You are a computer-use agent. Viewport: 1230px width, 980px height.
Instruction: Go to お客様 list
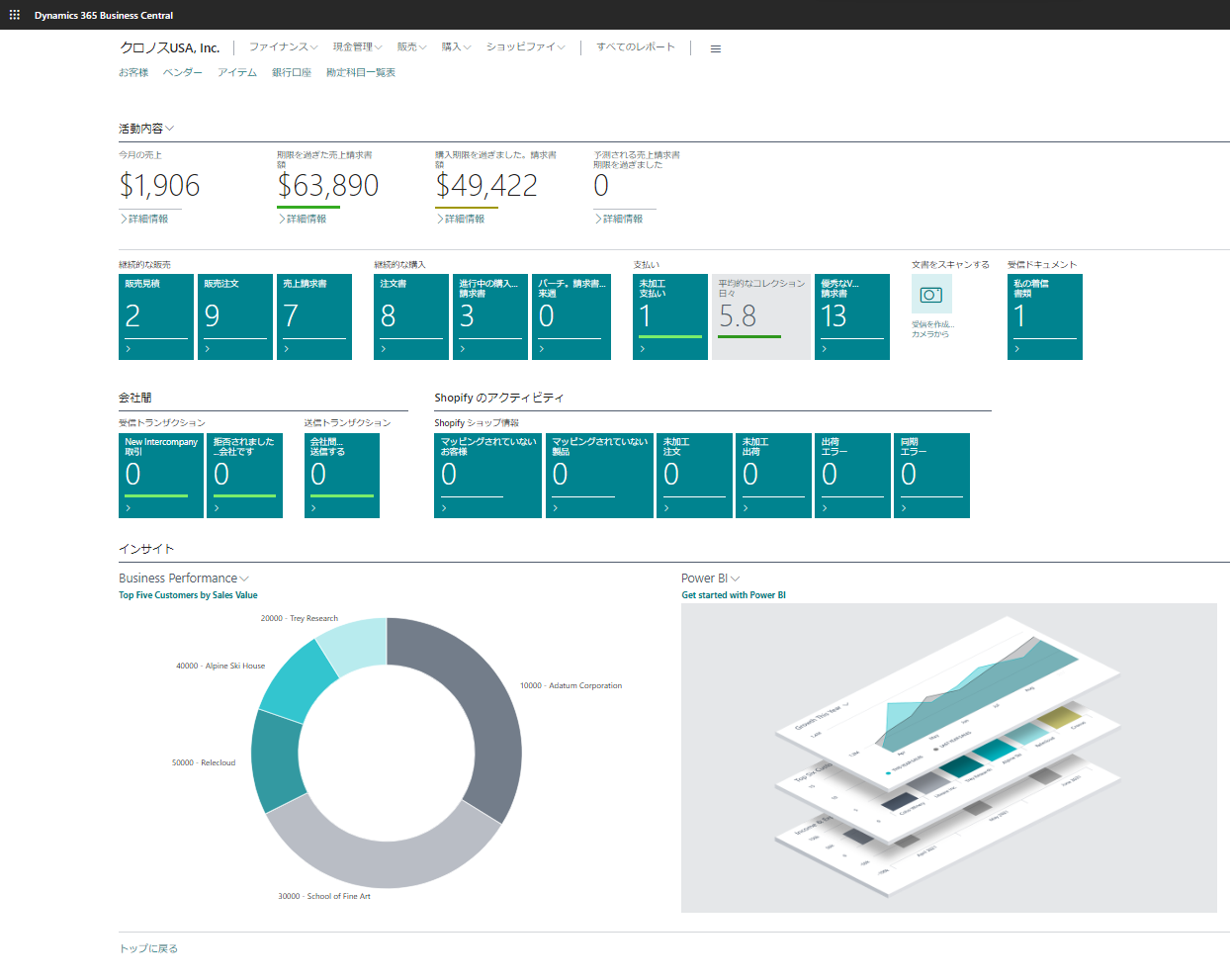[133, 72]
